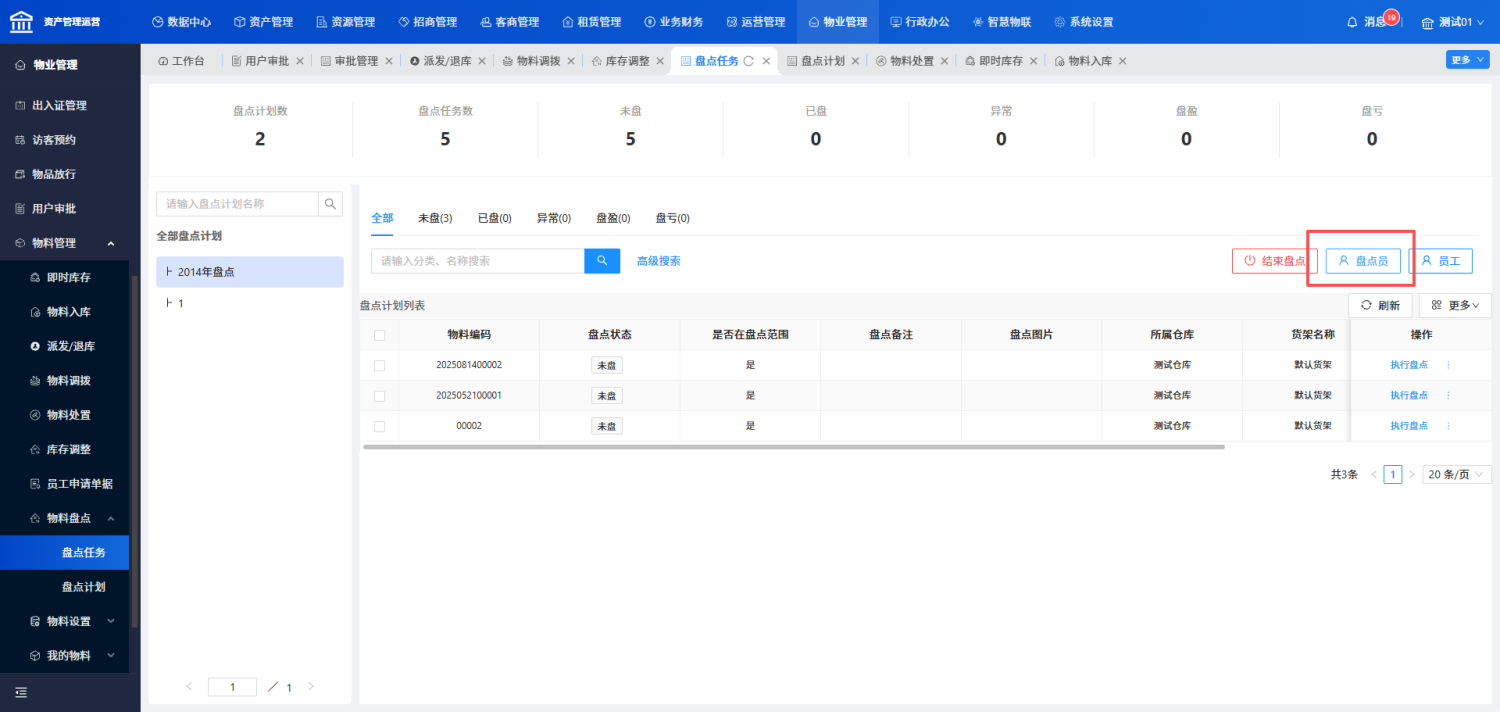The image size is (1500, 712).
Task: Click the sidebar collapse icon at bottom left
Action: click(x=21, y=692)
